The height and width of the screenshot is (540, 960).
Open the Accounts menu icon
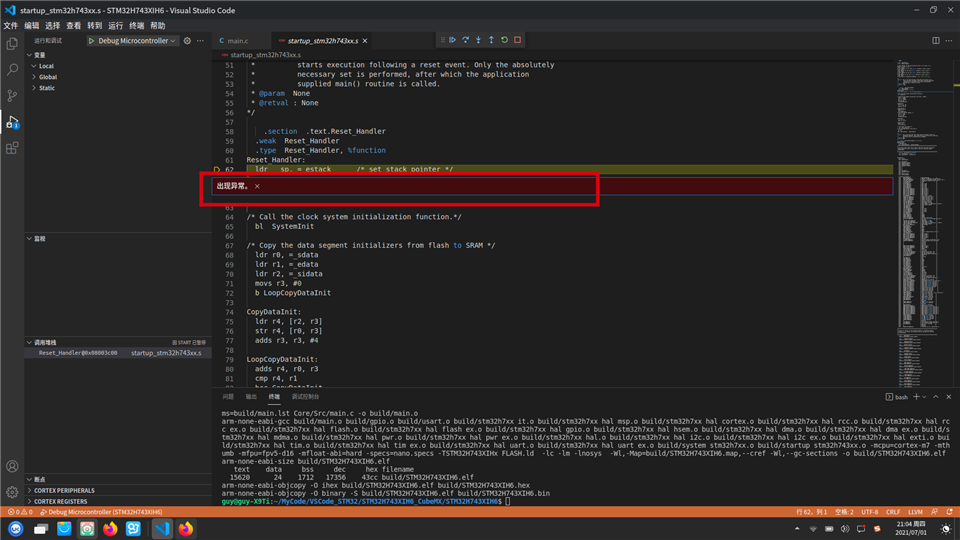[x=12, y=467]
